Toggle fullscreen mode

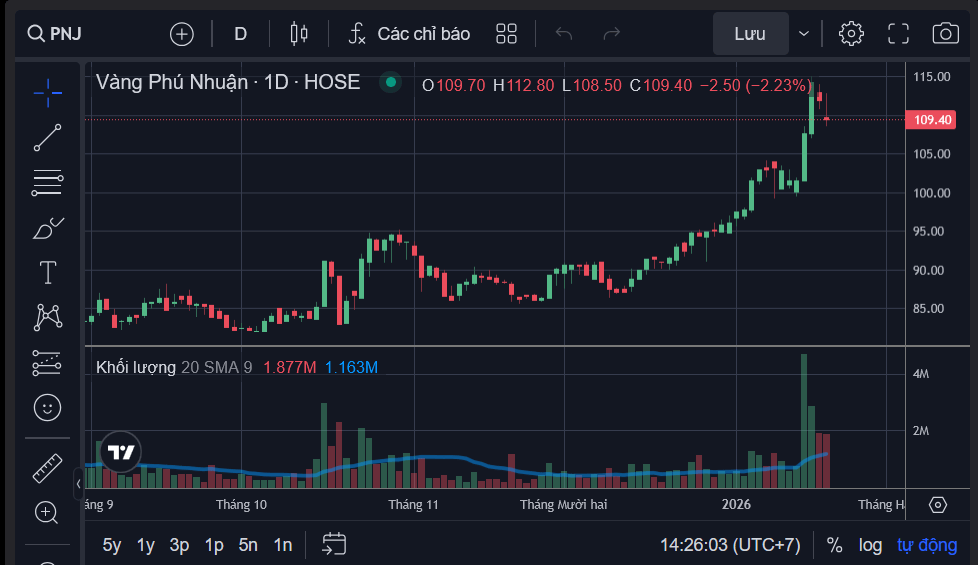click(x=898, y=33)
